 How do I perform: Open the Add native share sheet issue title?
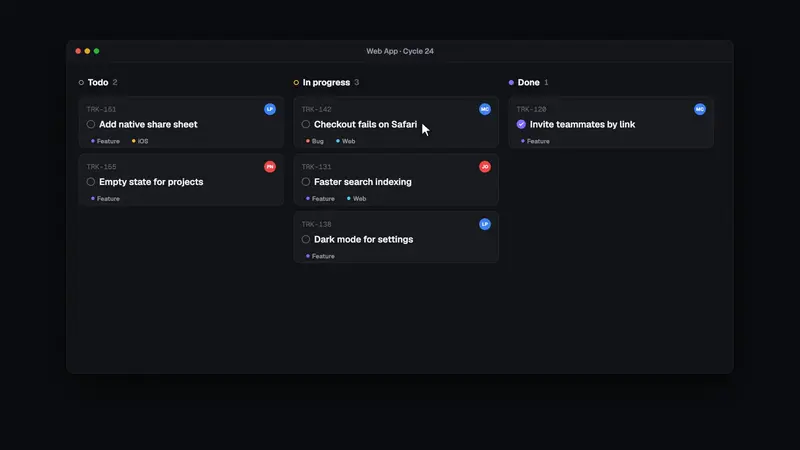pos(148,124)
